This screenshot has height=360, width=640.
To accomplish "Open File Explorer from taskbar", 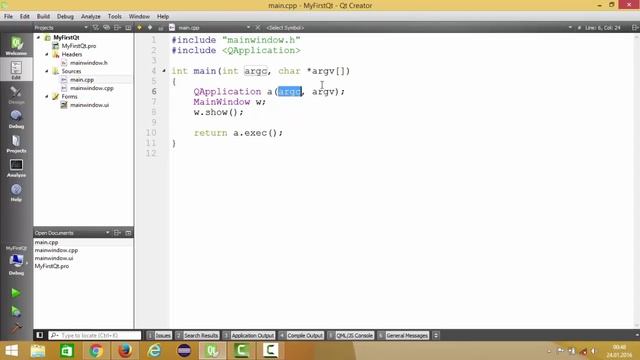I will [x=38, y=351].
